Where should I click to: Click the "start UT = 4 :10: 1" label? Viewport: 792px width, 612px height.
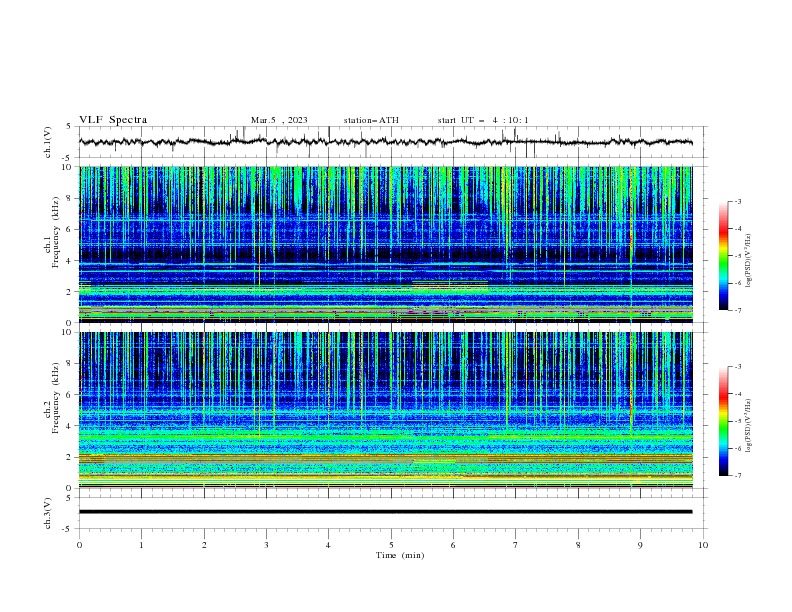pyautogui.click(x=483, y=120)
